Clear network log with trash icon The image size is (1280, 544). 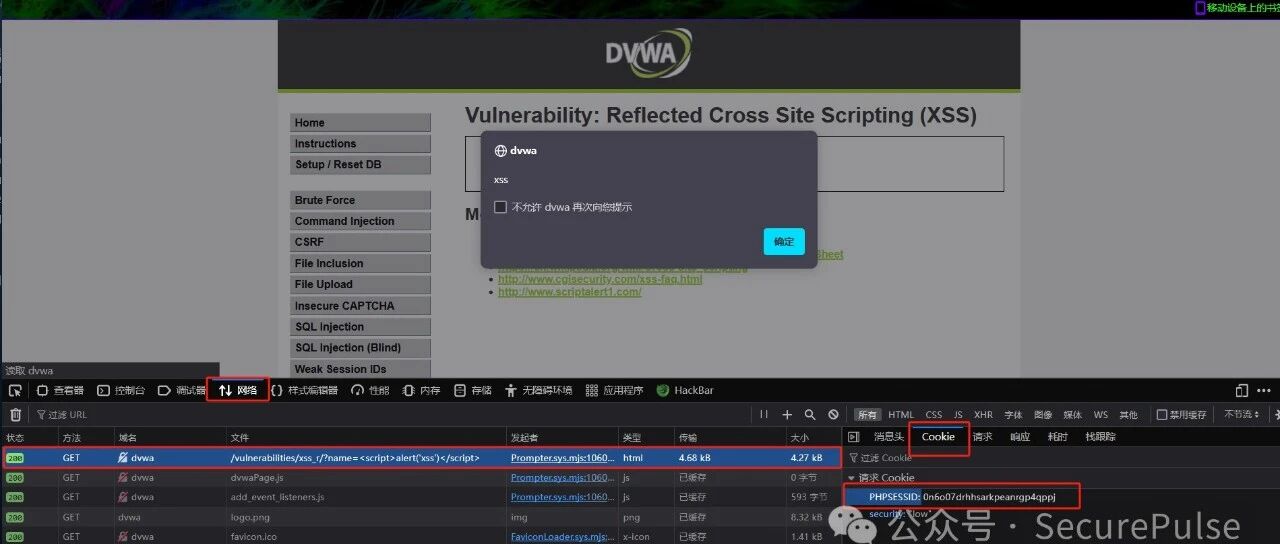15,414
